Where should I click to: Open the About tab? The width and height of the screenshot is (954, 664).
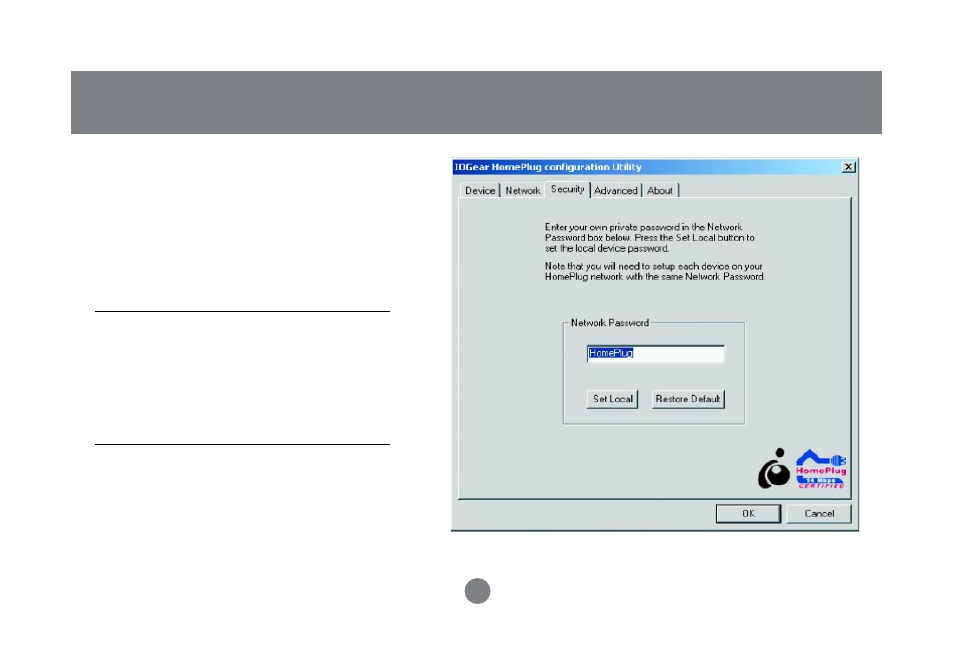tap(660, 190)
